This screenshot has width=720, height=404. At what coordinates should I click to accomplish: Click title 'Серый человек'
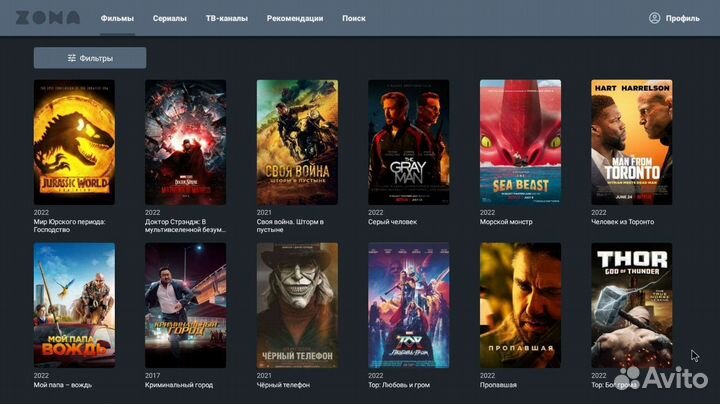point(392,222)
